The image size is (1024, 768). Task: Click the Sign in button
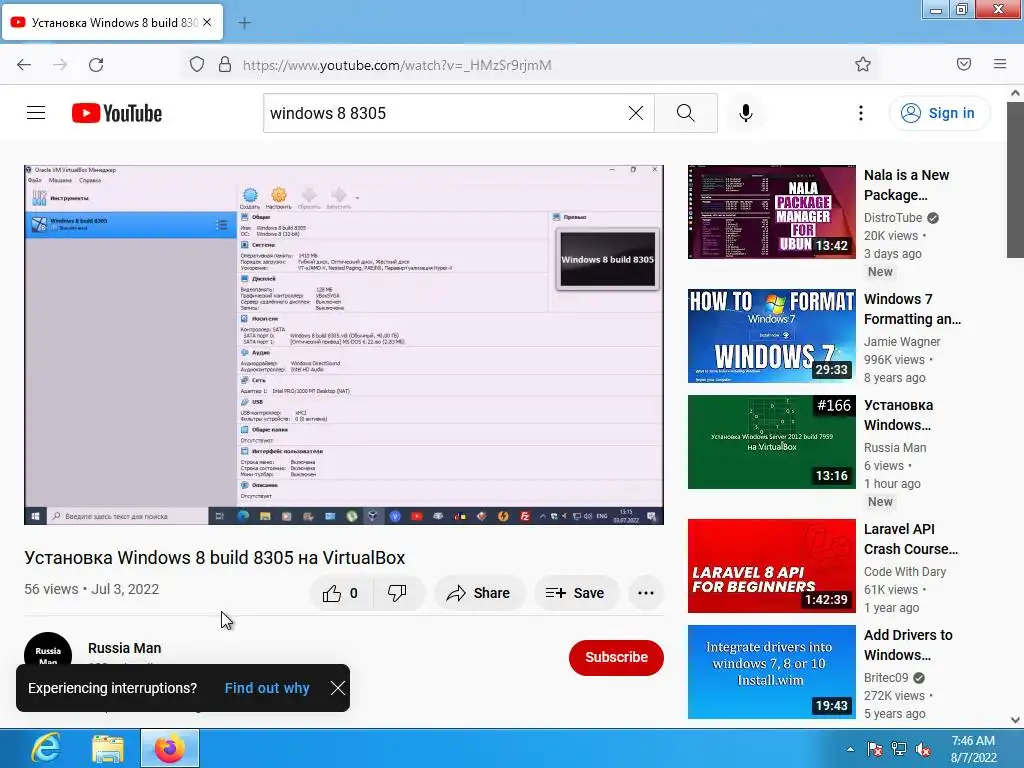click(938, 113)
